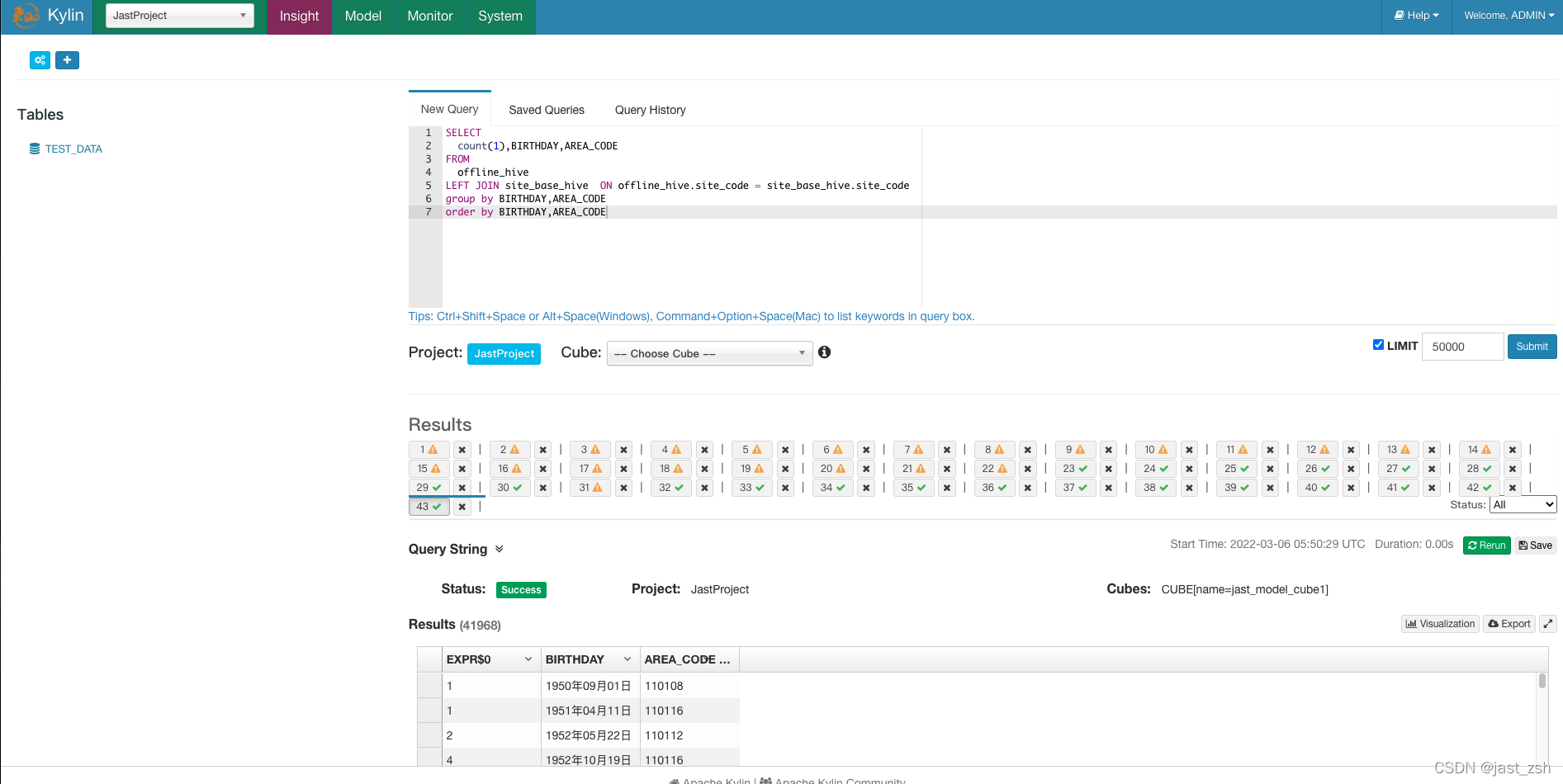
Task: Click the JastProject project badge
Action: (504, 353)
